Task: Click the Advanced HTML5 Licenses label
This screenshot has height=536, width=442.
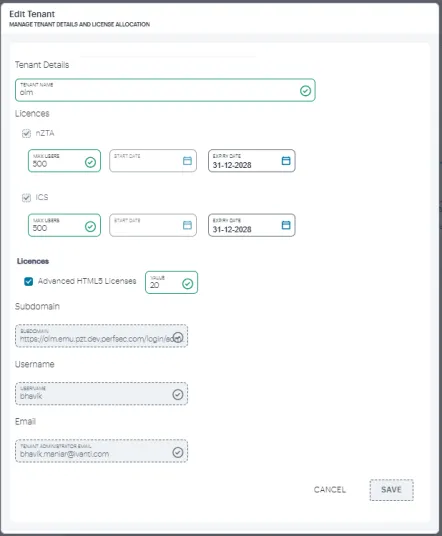Action: (x=87, y=281)
